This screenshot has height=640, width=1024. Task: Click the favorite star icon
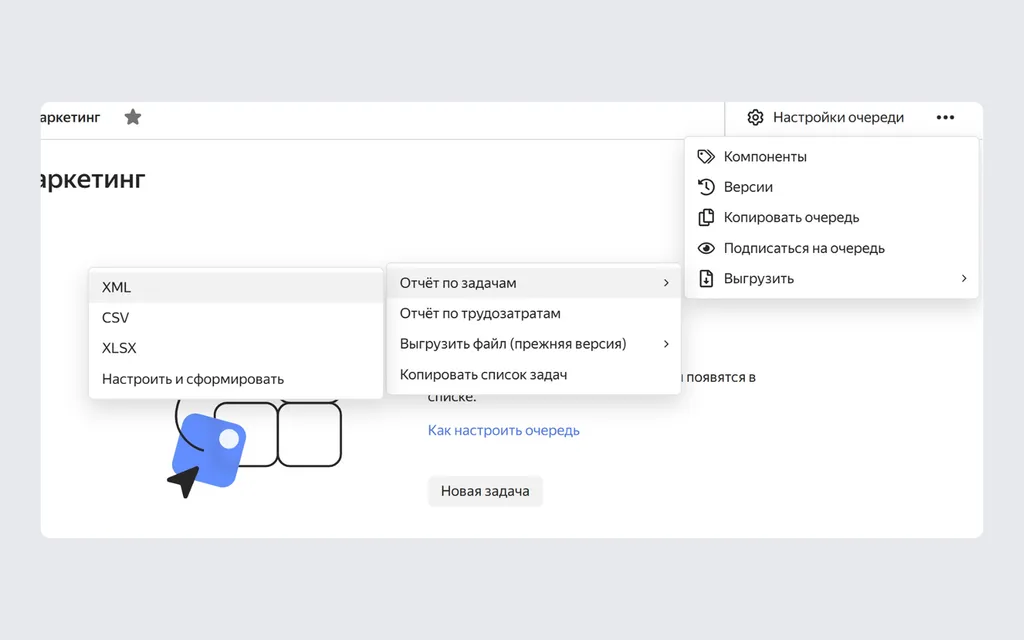[x=133, y=117]
